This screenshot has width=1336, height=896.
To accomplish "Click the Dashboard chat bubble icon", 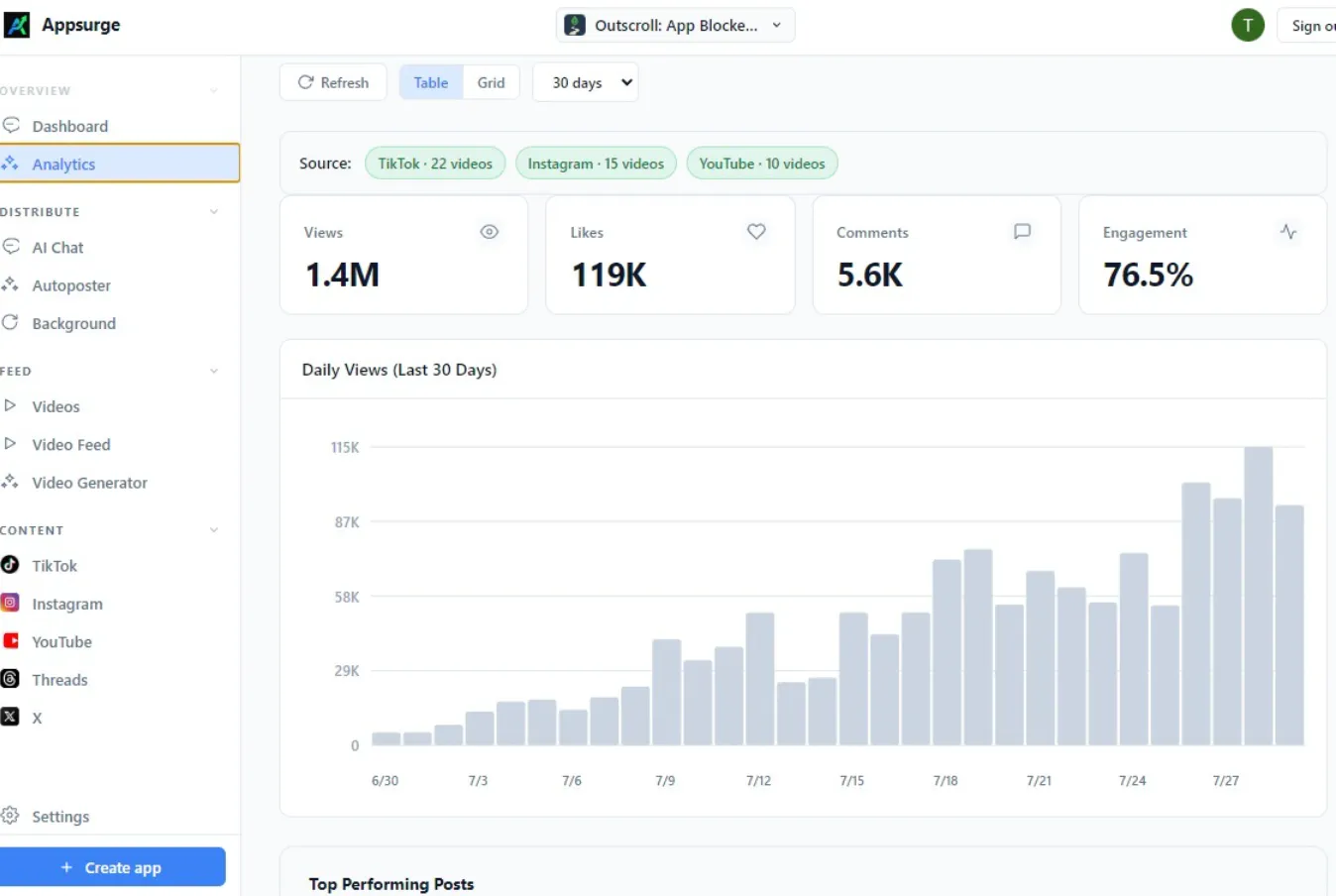I will coord(11,125).
